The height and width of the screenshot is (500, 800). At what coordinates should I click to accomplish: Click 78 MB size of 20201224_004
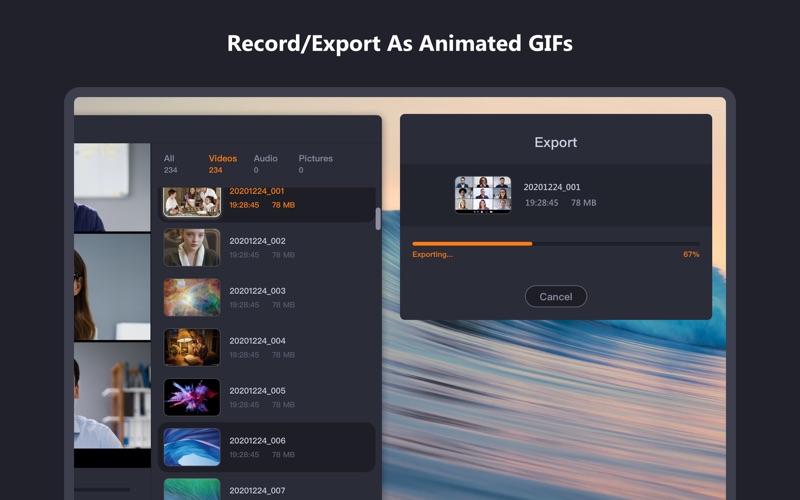[x=283, y=355]
